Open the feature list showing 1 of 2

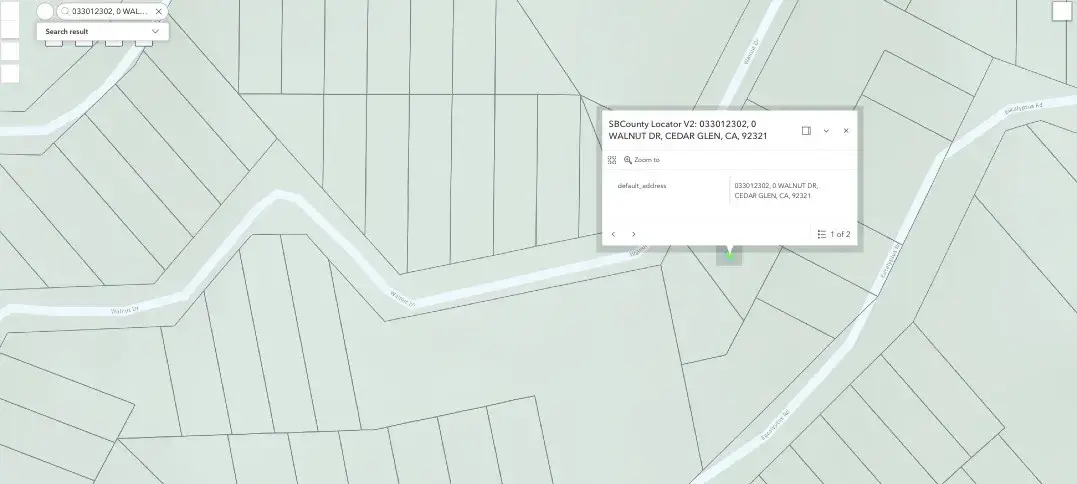[x=834, y=234]
